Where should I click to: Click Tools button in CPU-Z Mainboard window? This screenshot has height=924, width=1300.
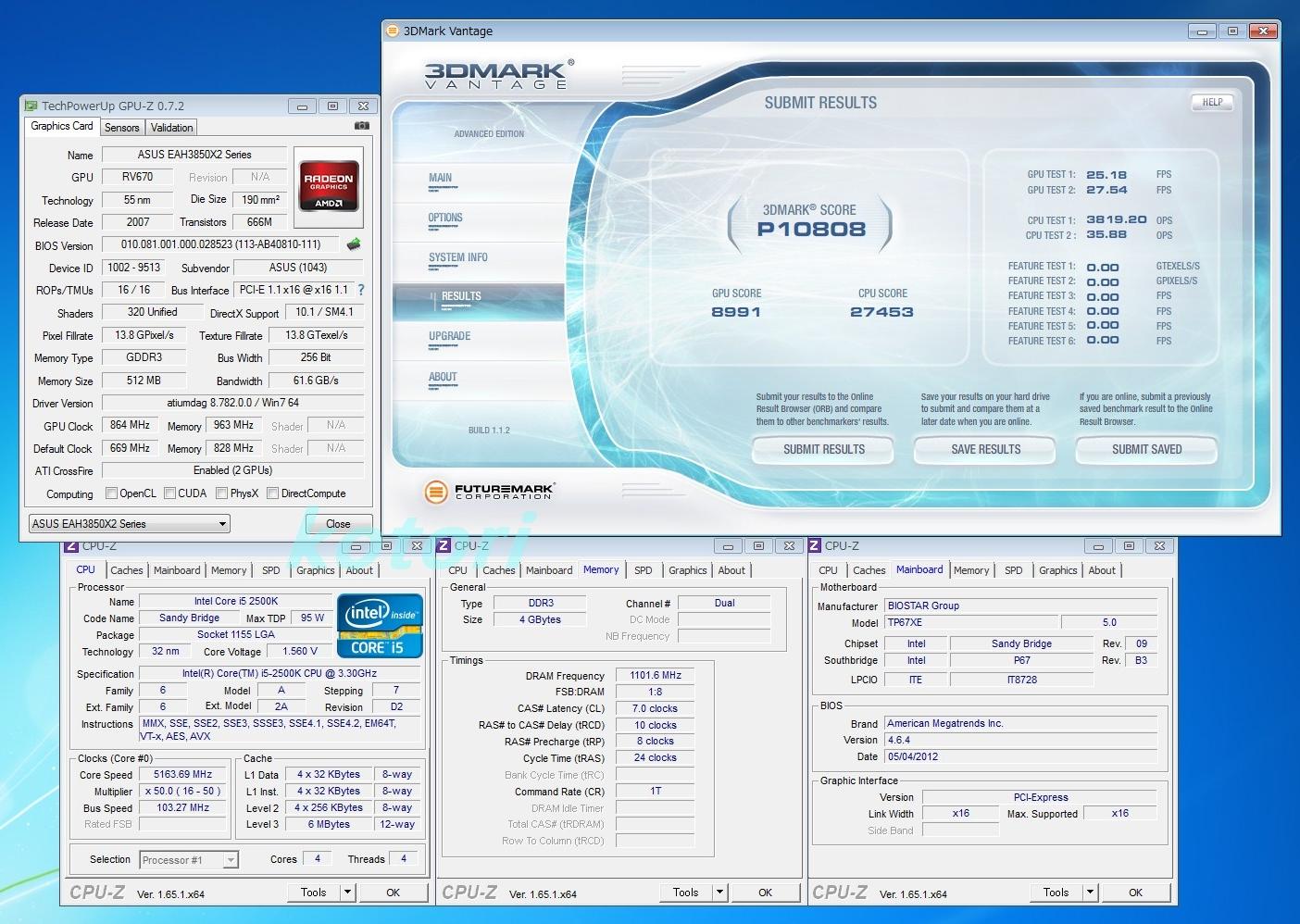tap(1056, 893)
